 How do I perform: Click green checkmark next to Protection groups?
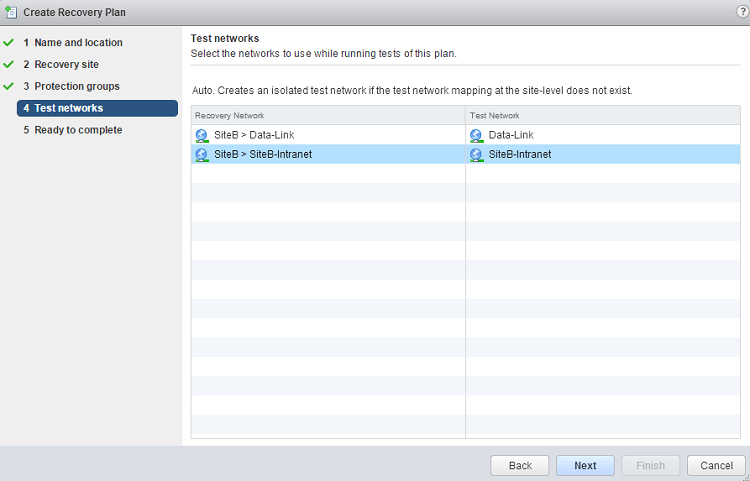9,87
